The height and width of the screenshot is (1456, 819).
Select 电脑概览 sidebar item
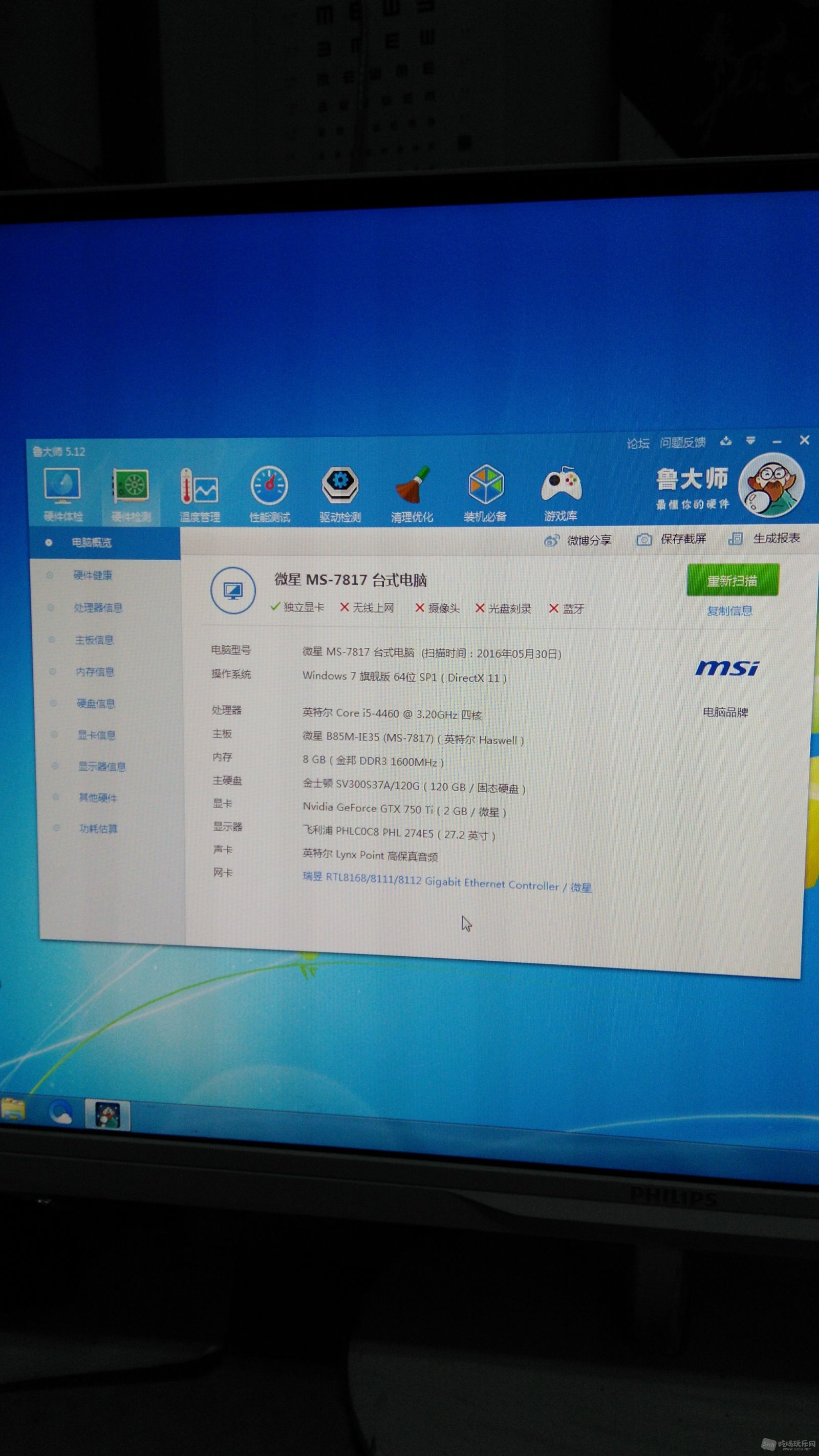(105, 543)
